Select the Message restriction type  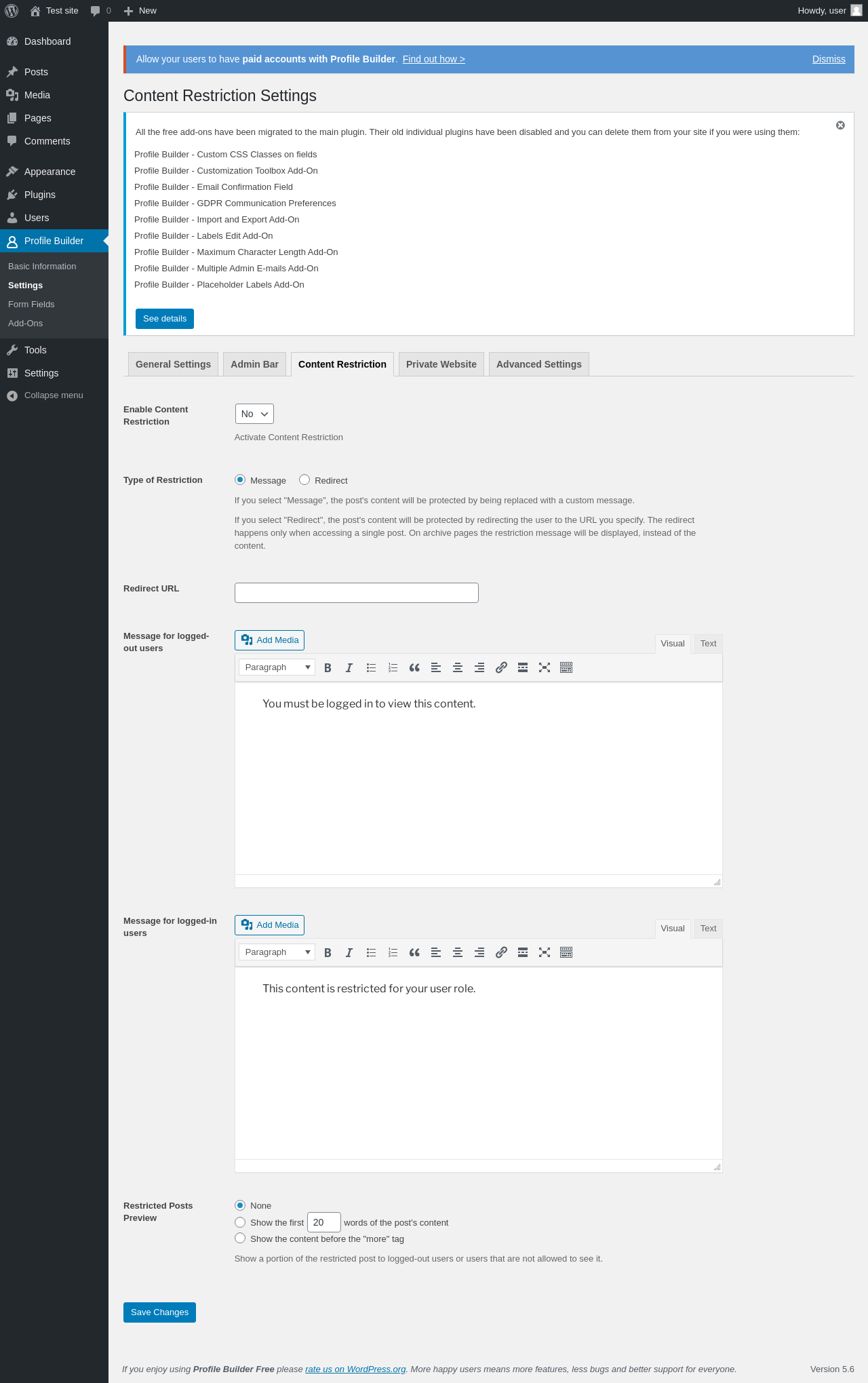point(240,480)
